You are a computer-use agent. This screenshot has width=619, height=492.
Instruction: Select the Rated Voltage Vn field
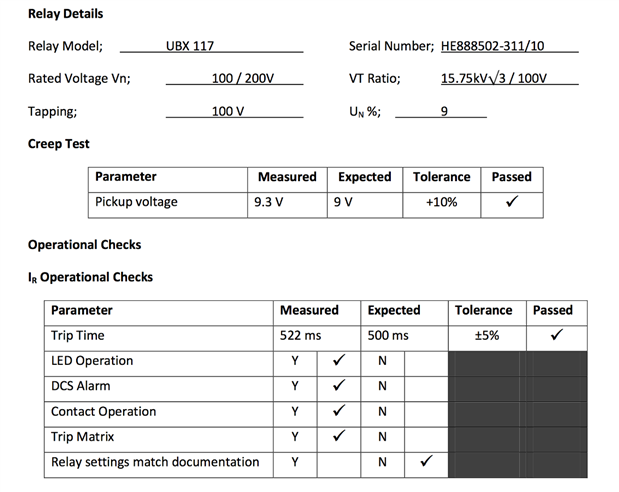point(242,79)
